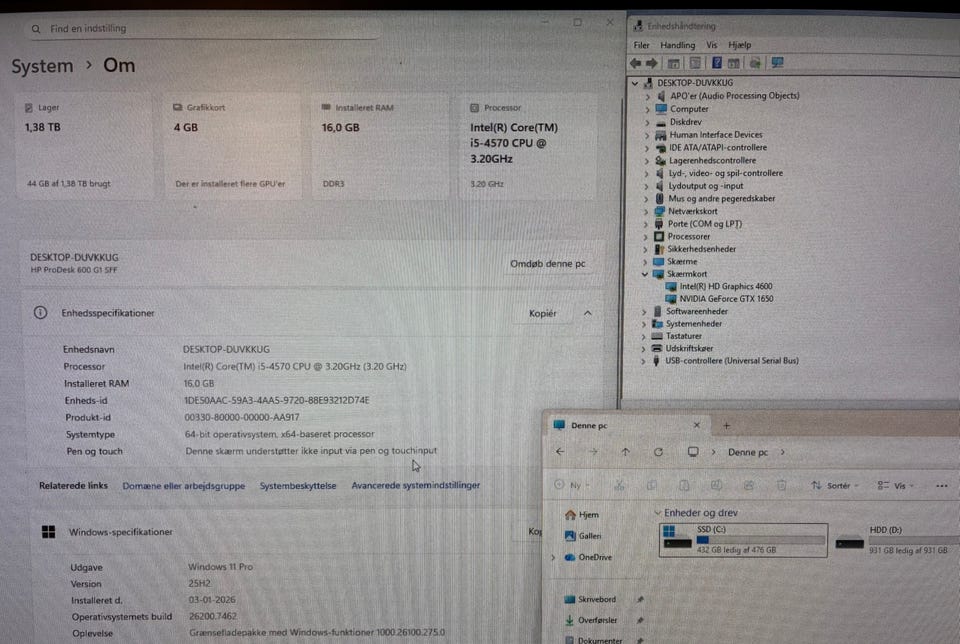960x644 pixels.
Task: Open the Sortér dropdown in Explorer
Action: (836, 485)
